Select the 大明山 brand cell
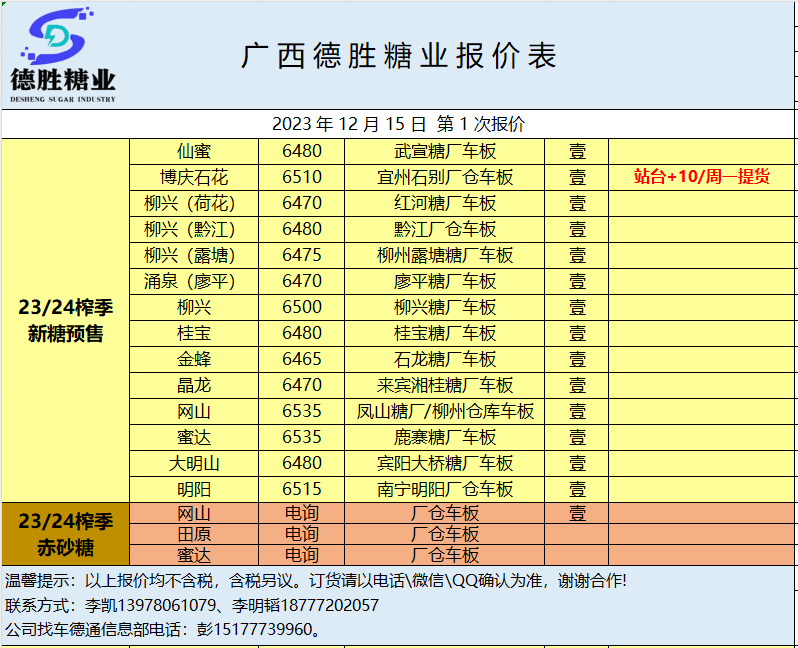The width and height of the screenshot is (798, 648). point(194,463)
